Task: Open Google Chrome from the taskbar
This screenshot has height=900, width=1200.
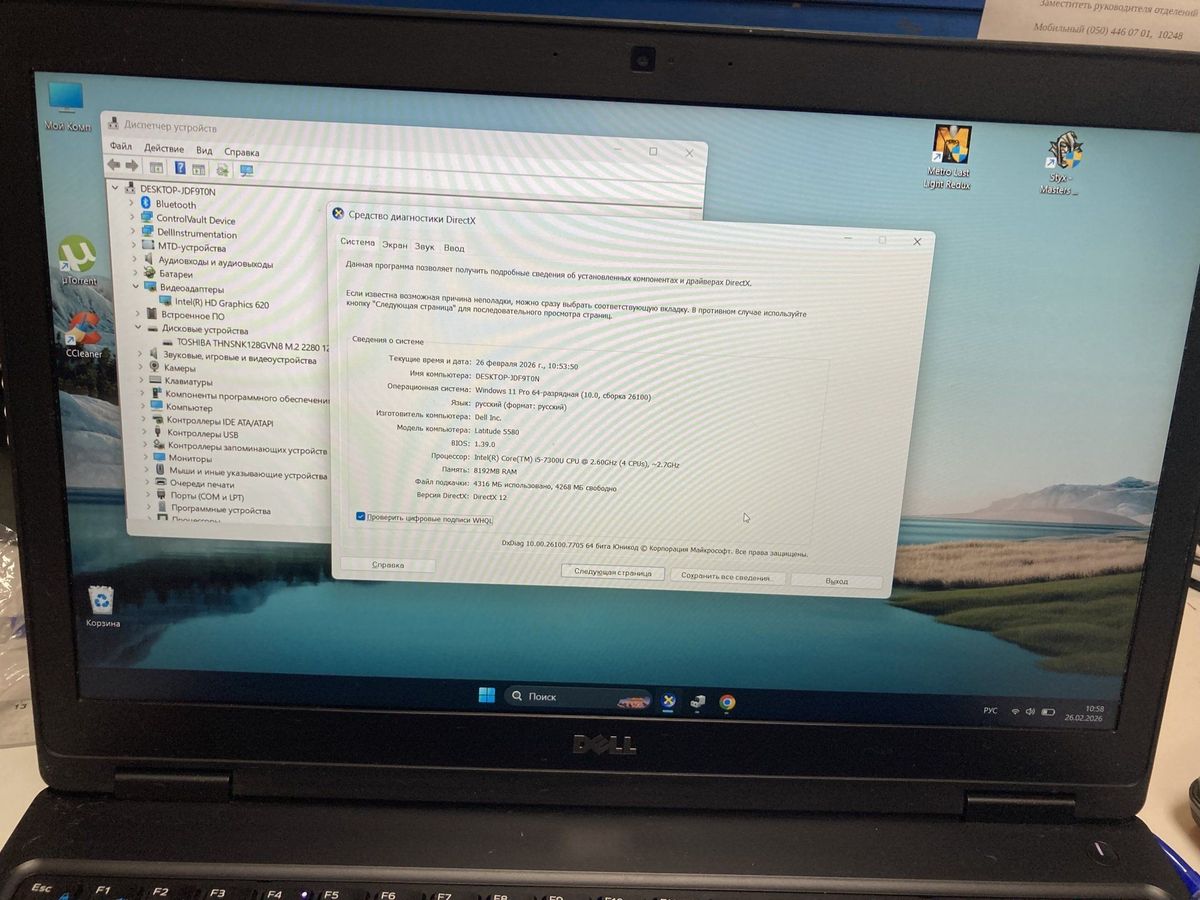Action: tap(727, 702)
